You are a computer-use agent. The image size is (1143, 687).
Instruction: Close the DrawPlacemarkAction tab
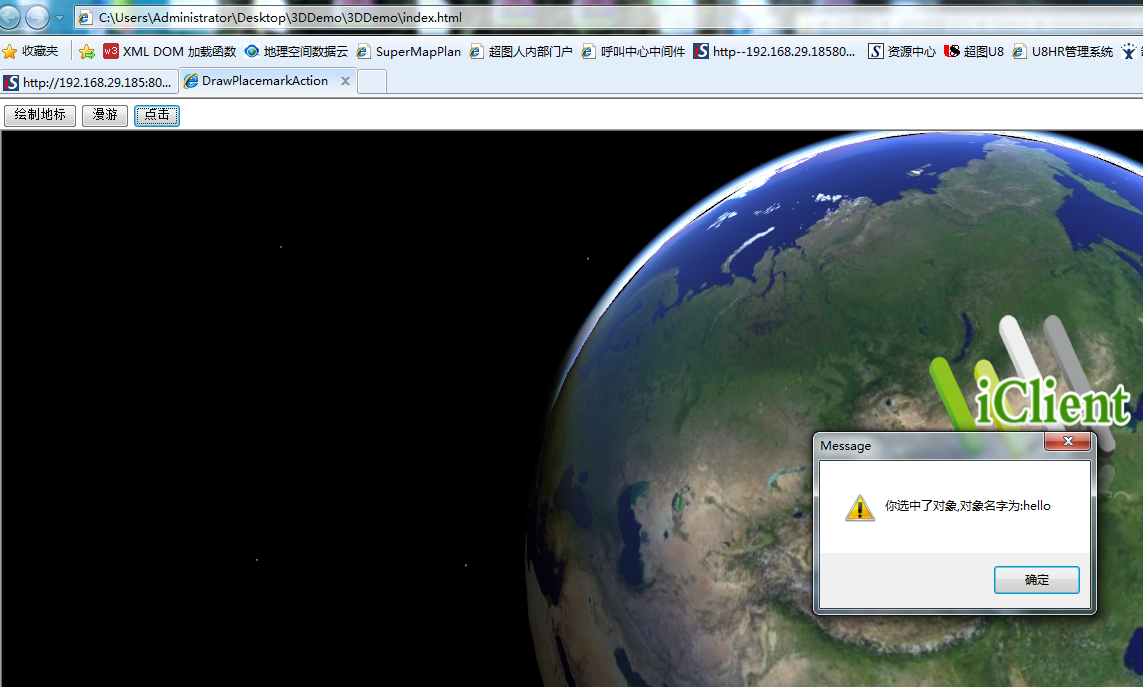coord(346,81)
